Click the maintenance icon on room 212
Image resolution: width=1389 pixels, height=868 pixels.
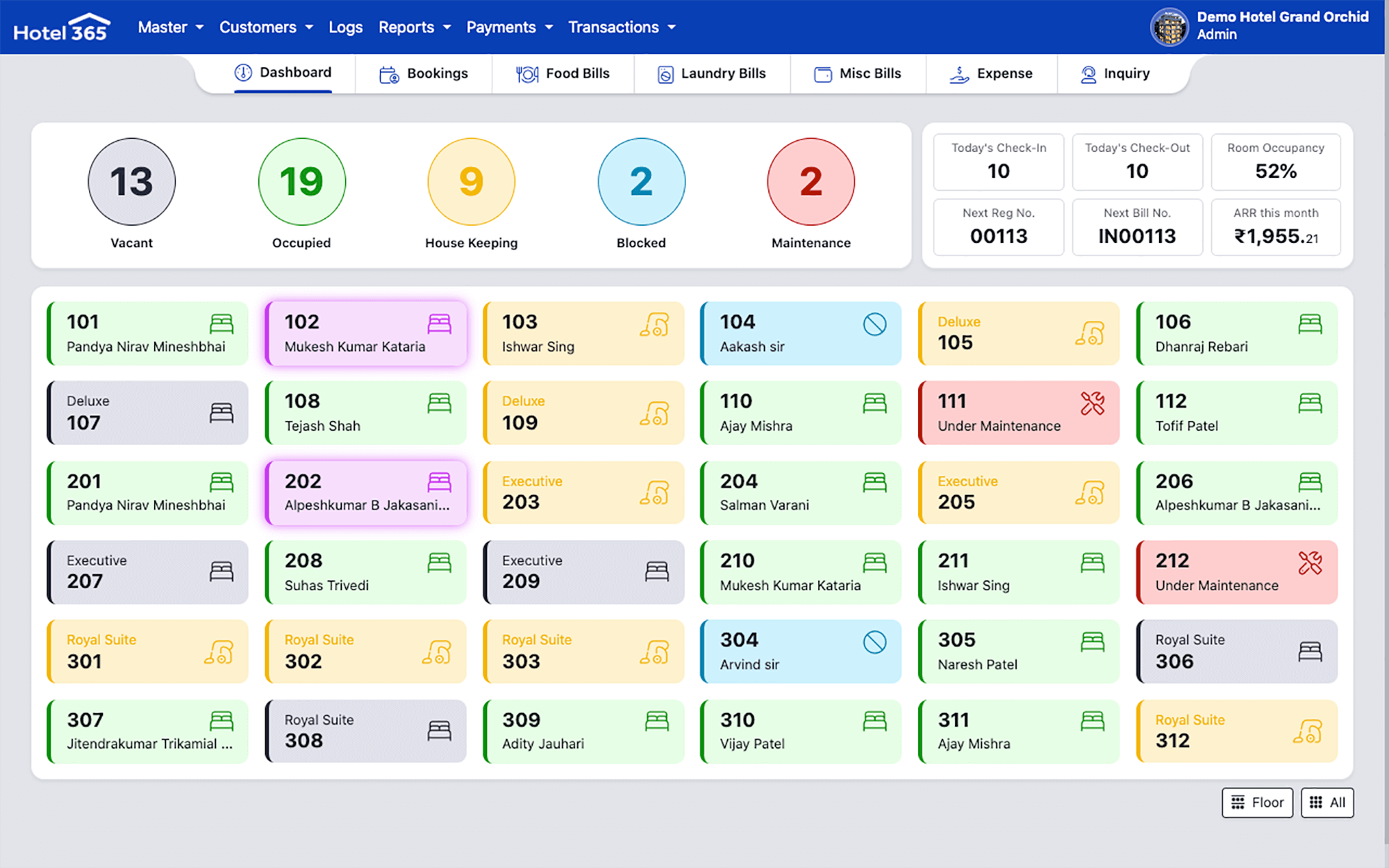pyautogui.click(x=1310, y=563)
